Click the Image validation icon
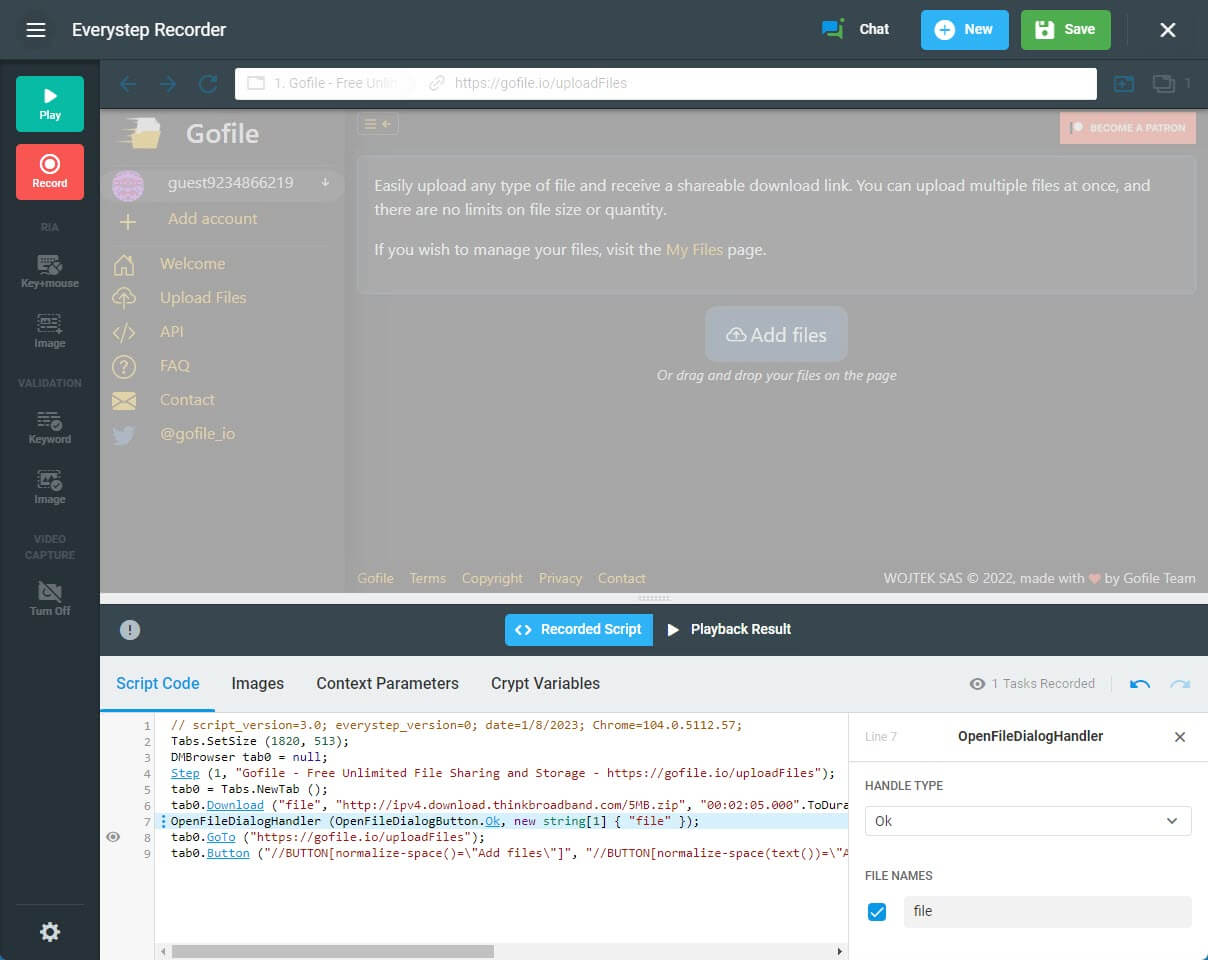The height and width of the screenshot is (960, 1208). coord(50,487)
